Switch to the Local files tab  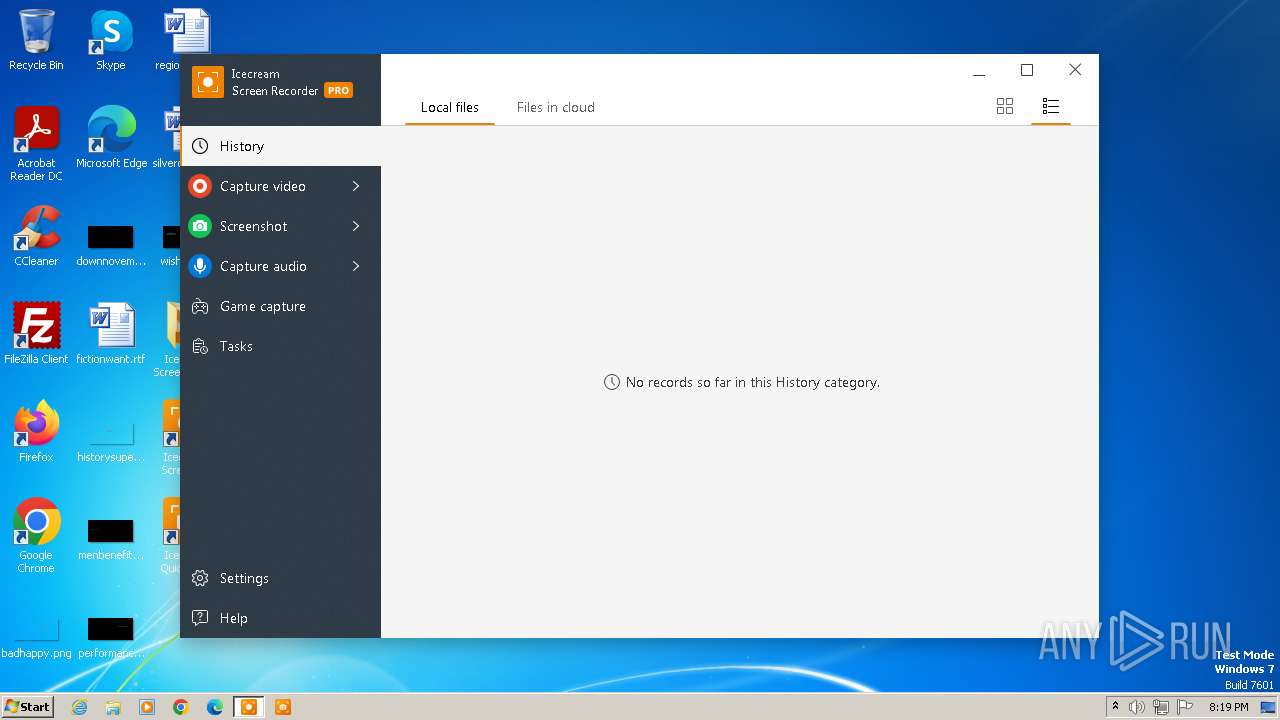click(449, 107)
